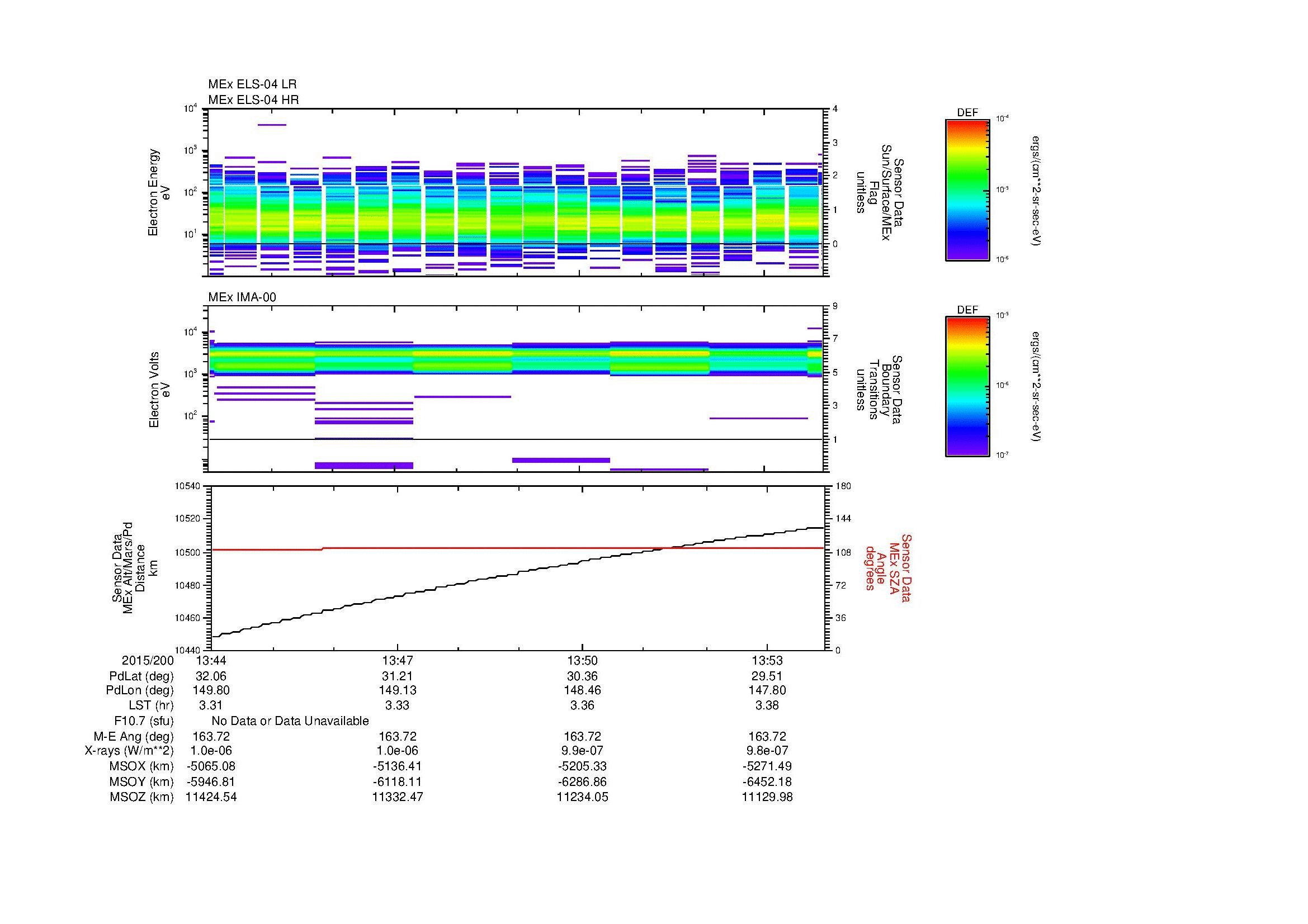Click the X-rays value '9.9e-07'
Viewport: 1308px width, 924px height.
pyautogui.click(x=582, y=751)
